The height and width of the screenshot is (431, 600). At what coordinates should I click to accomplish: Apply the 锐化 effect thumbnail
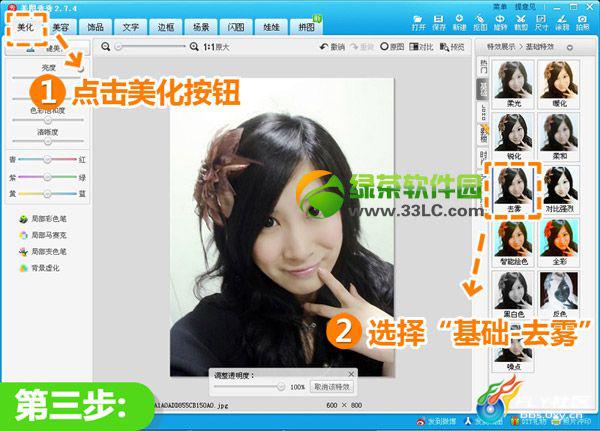click(x=513, y=137)
